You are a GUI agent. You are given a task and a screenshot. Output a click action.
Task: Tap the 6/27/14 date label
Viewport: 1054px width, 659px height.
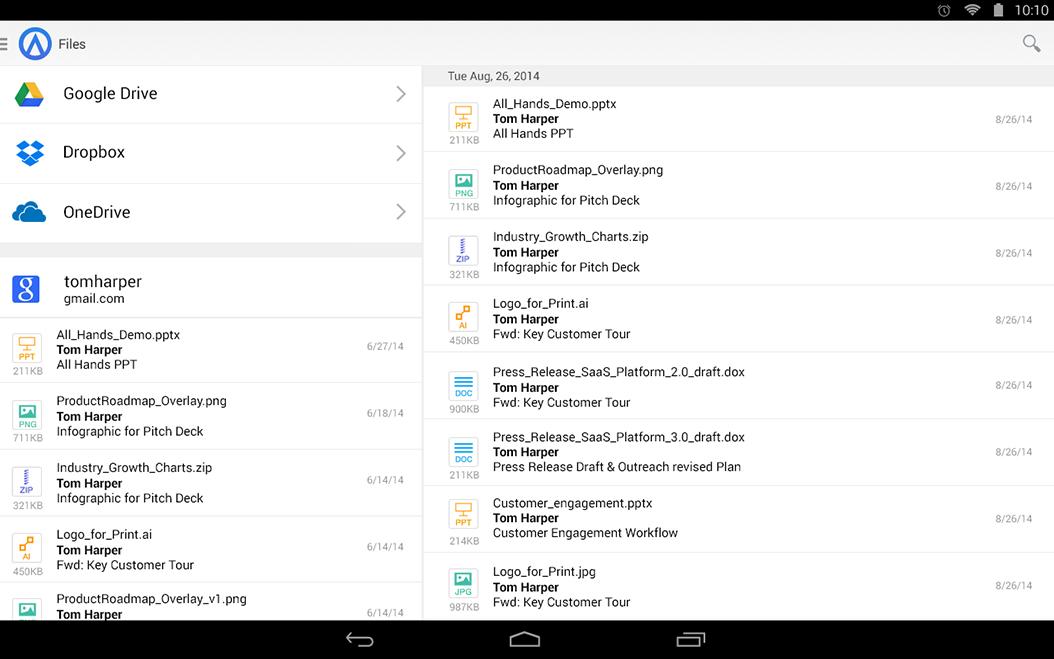pyautogui.click(x=384, y=346)
